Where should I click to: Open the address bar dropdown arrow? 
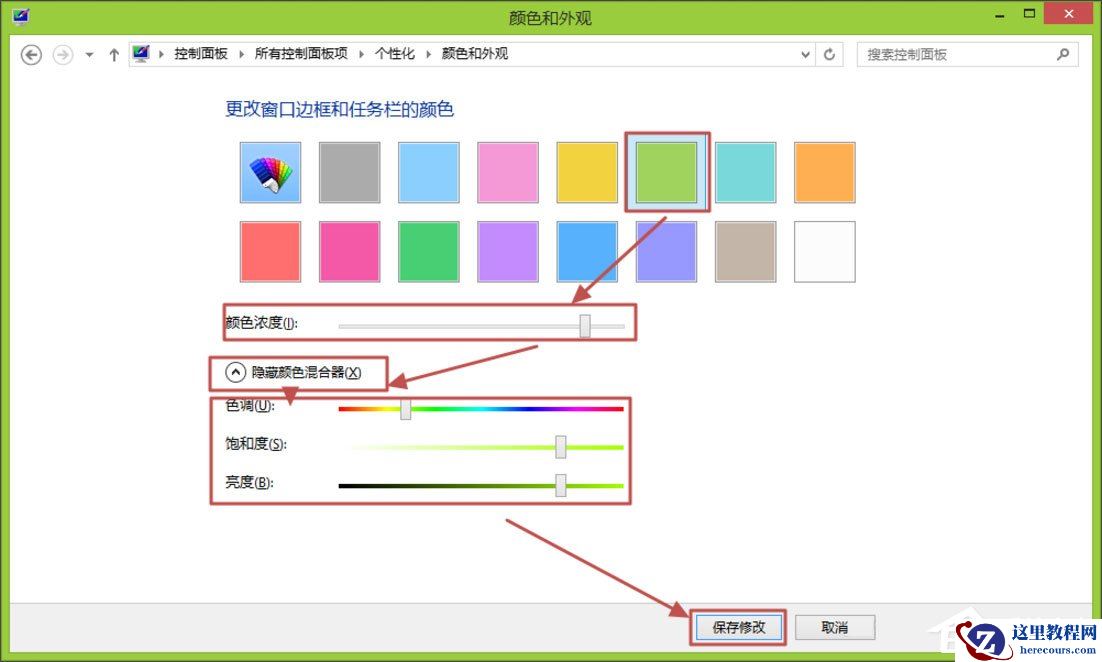[805, 54]
